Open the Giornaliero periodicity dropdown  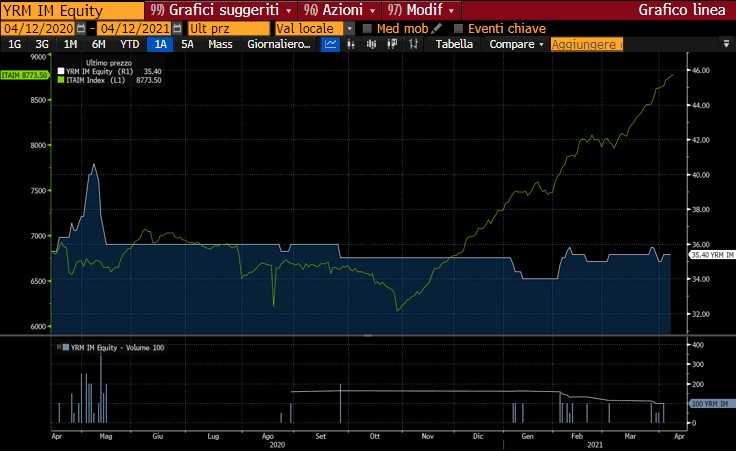(x=279, y=44)
